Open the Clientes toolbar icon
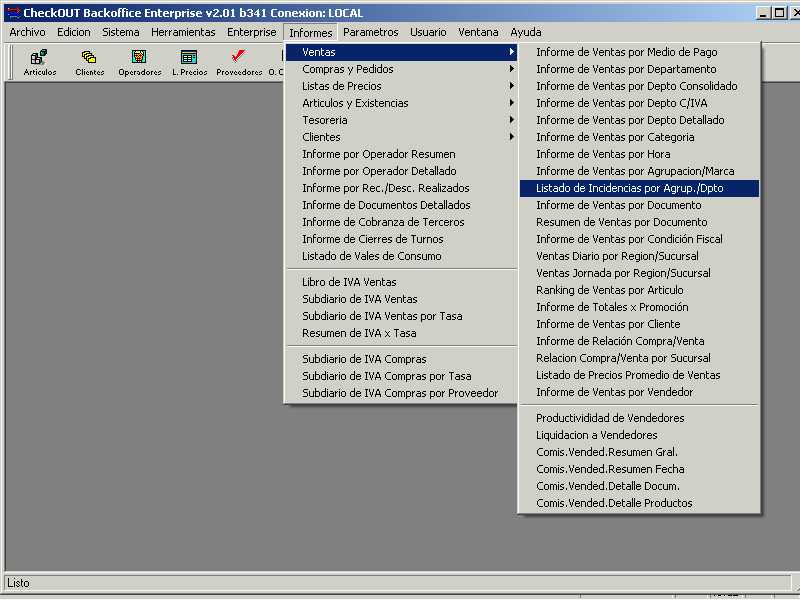The image size is (800, 600). point(89,62)
